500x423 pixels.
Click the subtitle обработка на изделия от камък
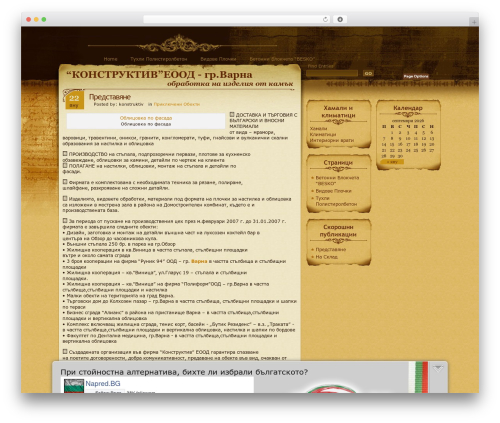[x=230, y=84]
